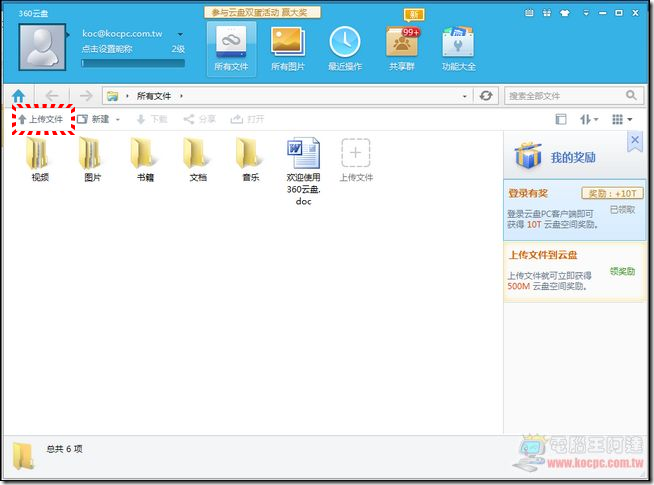Image resolution: width=654 pixels, height=485 pixels.
Task: Toggle the side panel layout icon
Action: coord(561,119)
